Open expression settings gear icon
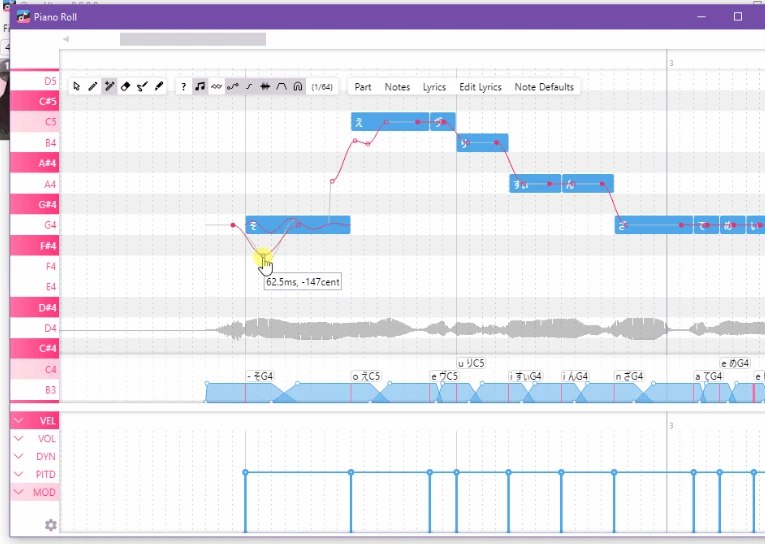 [51, 525]
